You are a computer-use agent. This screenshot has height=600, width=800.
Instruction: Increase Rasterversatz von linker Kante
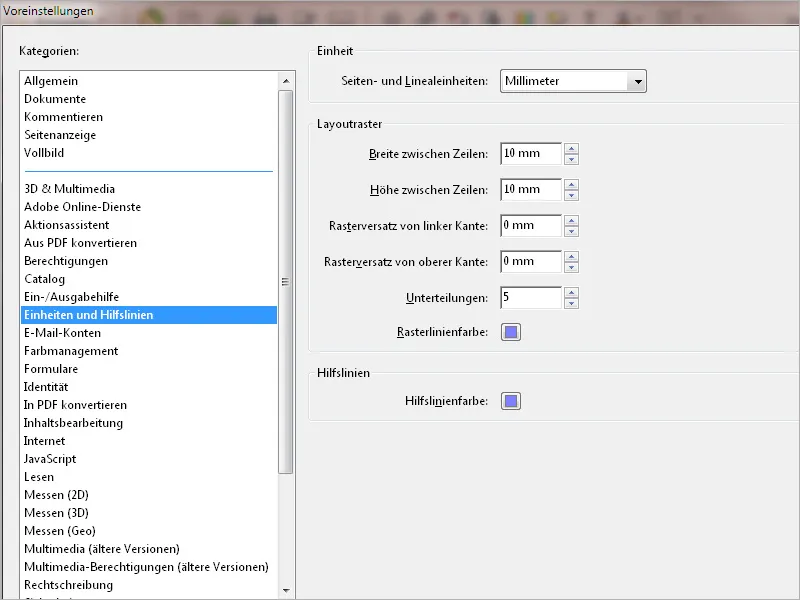tap(571, 220)
